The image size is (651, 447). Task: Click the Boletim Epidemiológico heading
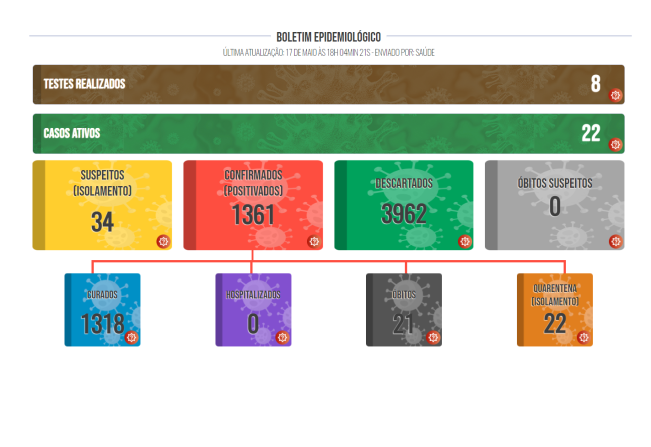pos(328,37)
